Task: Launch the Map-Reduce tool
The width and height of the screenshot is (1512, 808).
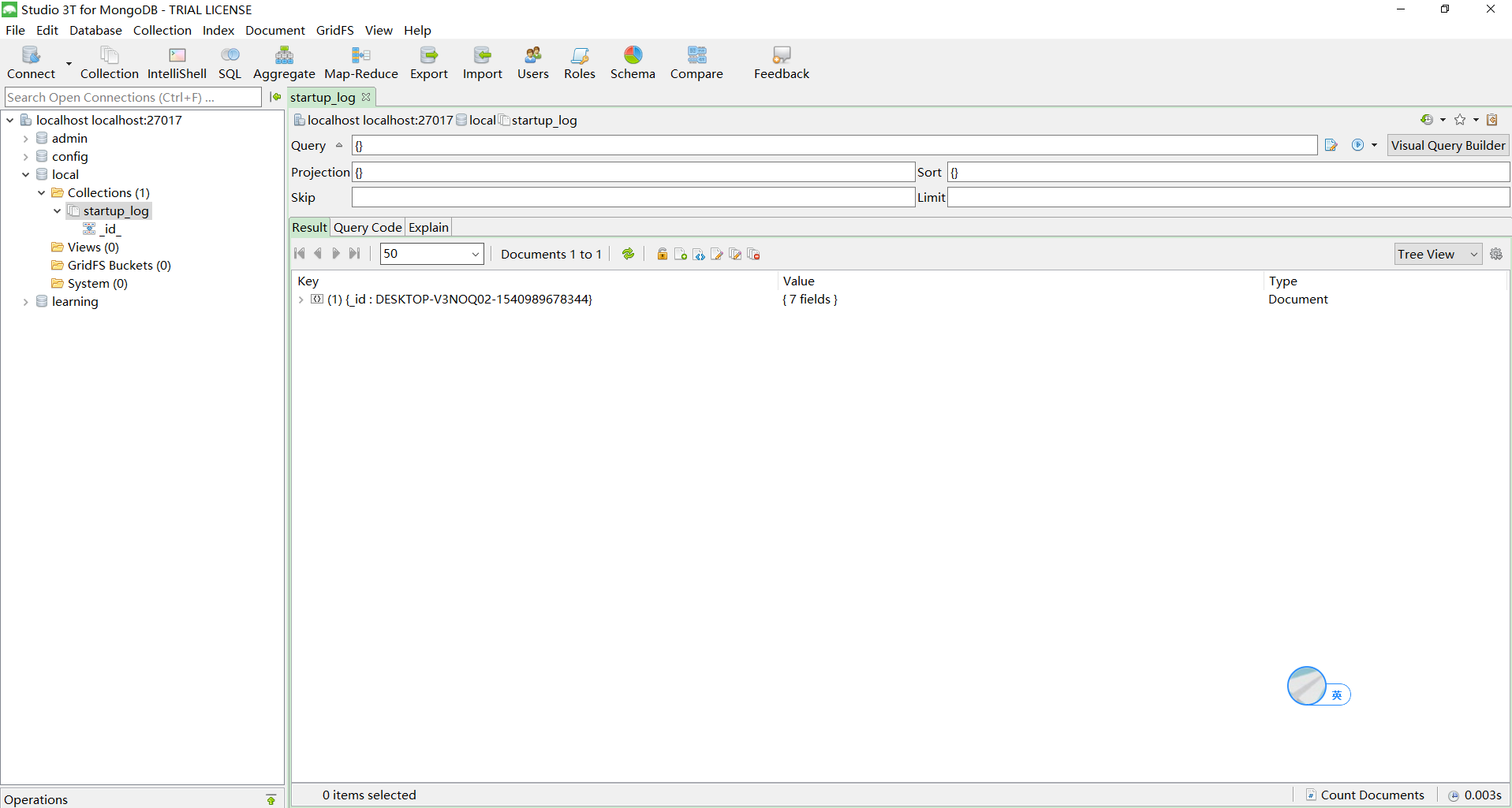Action: click(361, 62)
